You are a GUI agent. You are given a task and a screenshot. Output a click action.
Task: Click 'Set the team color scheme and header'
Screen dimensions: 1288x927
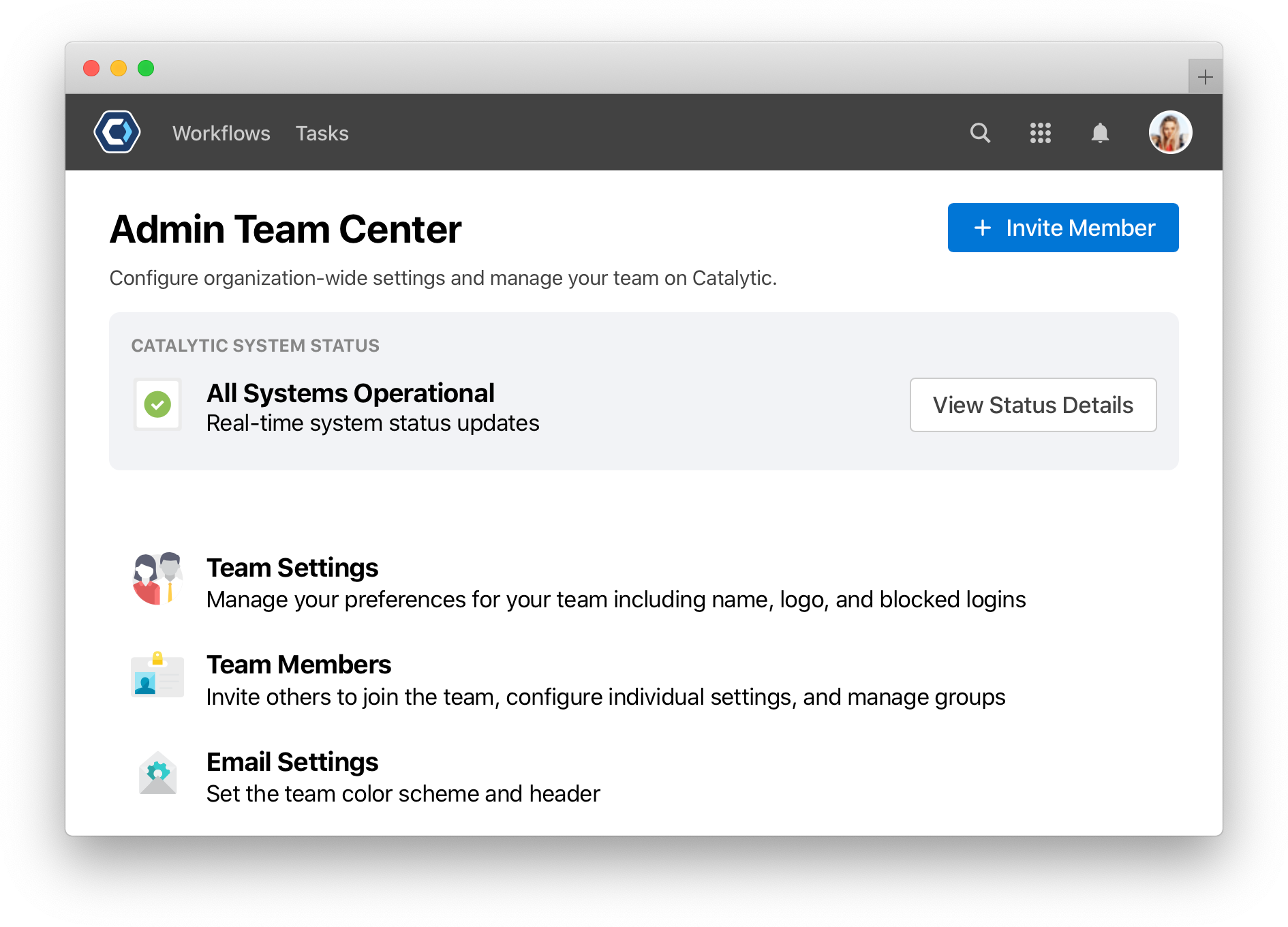(x=403, y=793)
